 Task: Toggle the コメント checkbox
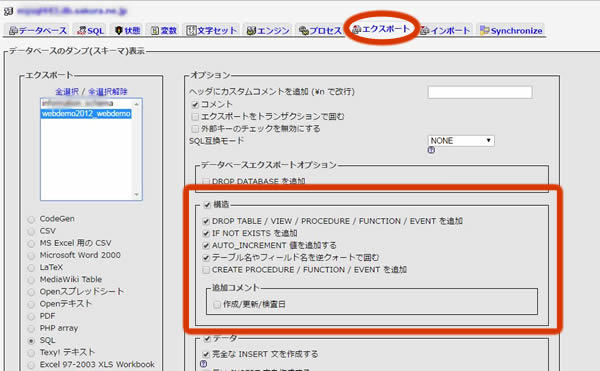click(195, 105)
